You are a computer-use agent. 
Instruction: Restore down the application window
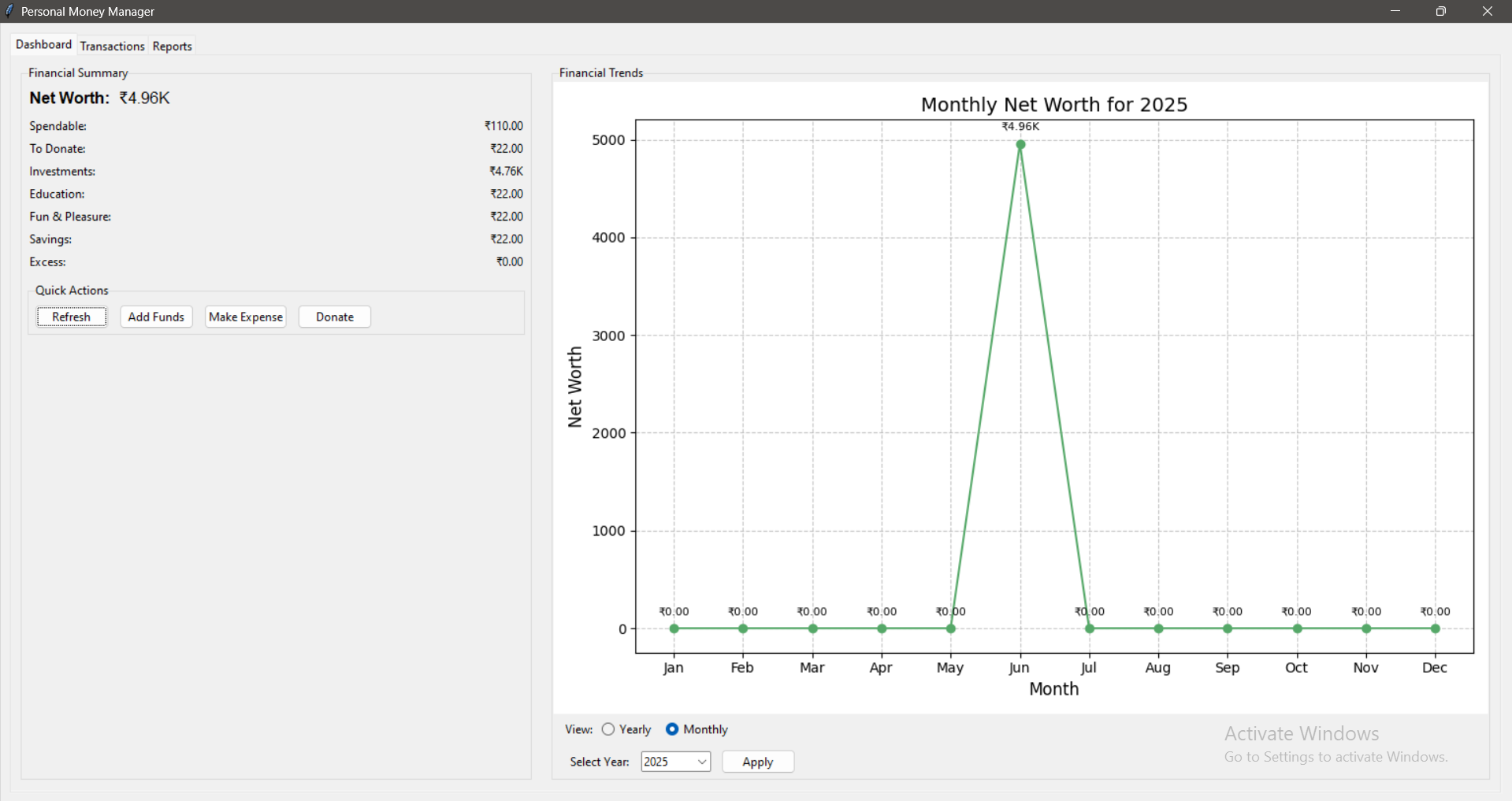1440,11
